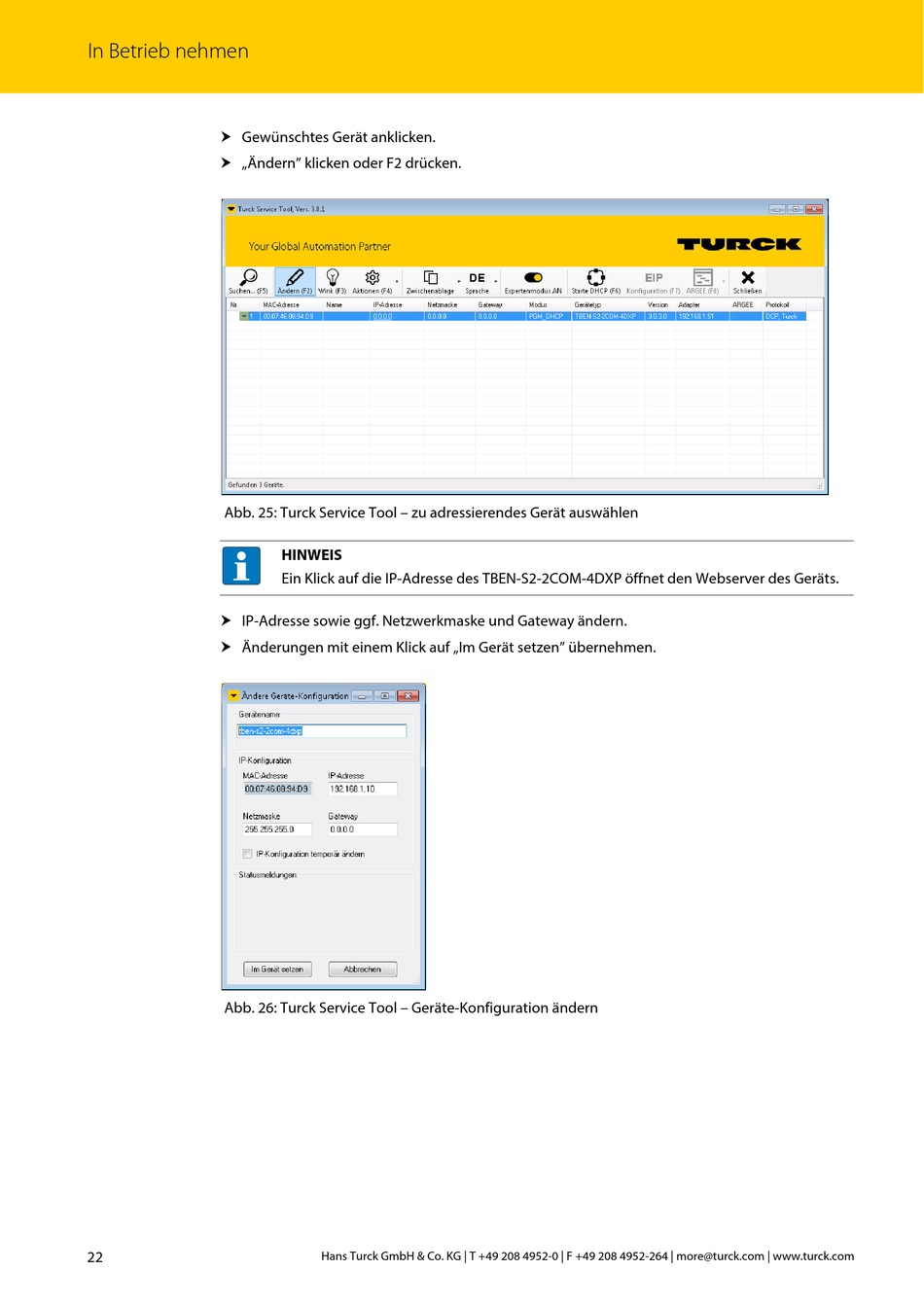The height and width of the screenshot is (1306, 924).
Task: Click the Netzmaske column header
Action: [x=443, y=305]
